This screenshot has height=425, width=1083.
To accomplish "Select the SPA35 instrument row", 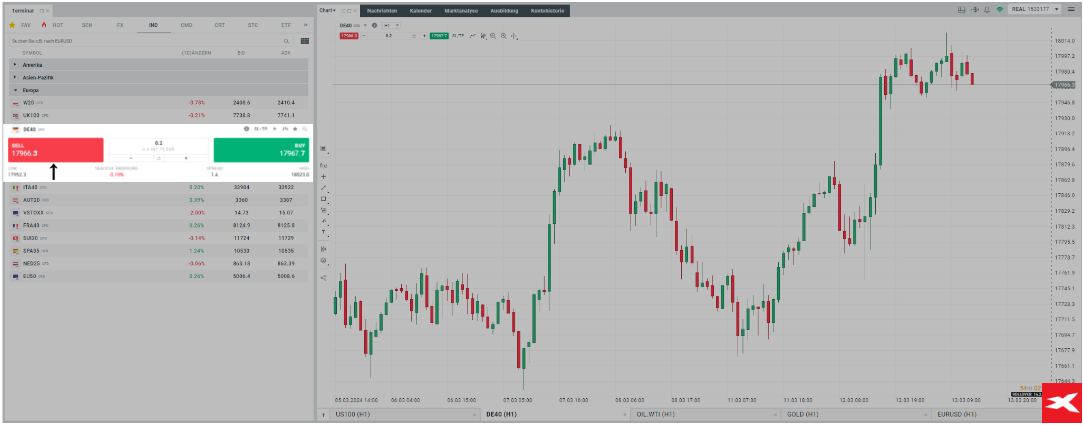I will pyautogui.click(x=158, y=251).
